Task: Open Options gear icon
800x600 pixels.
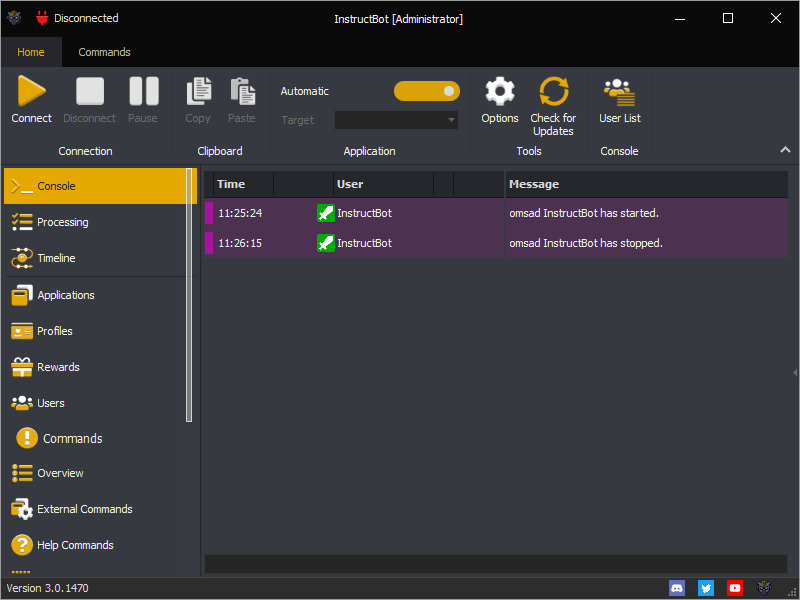Action: pyautogui.click(x=499, y=91)
